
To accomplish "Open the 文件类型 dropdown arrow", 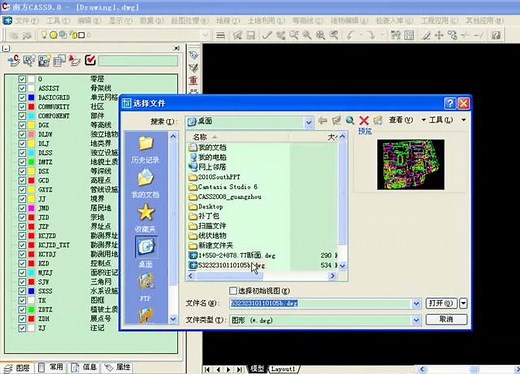I will [x=416, y=320].
